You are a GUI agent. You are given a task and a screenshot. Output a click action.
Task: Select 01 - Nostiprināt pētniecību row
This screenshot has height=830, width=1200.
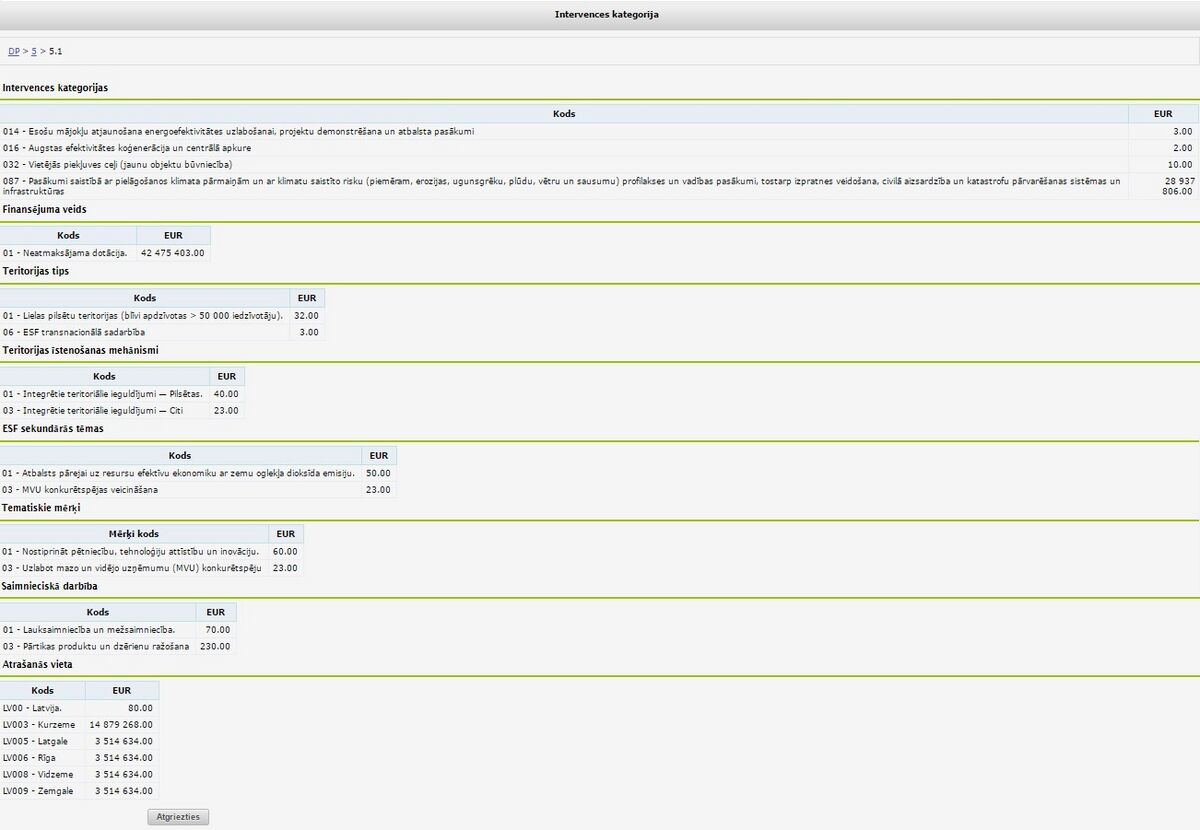pyautogui.click(x=152, y=551)
